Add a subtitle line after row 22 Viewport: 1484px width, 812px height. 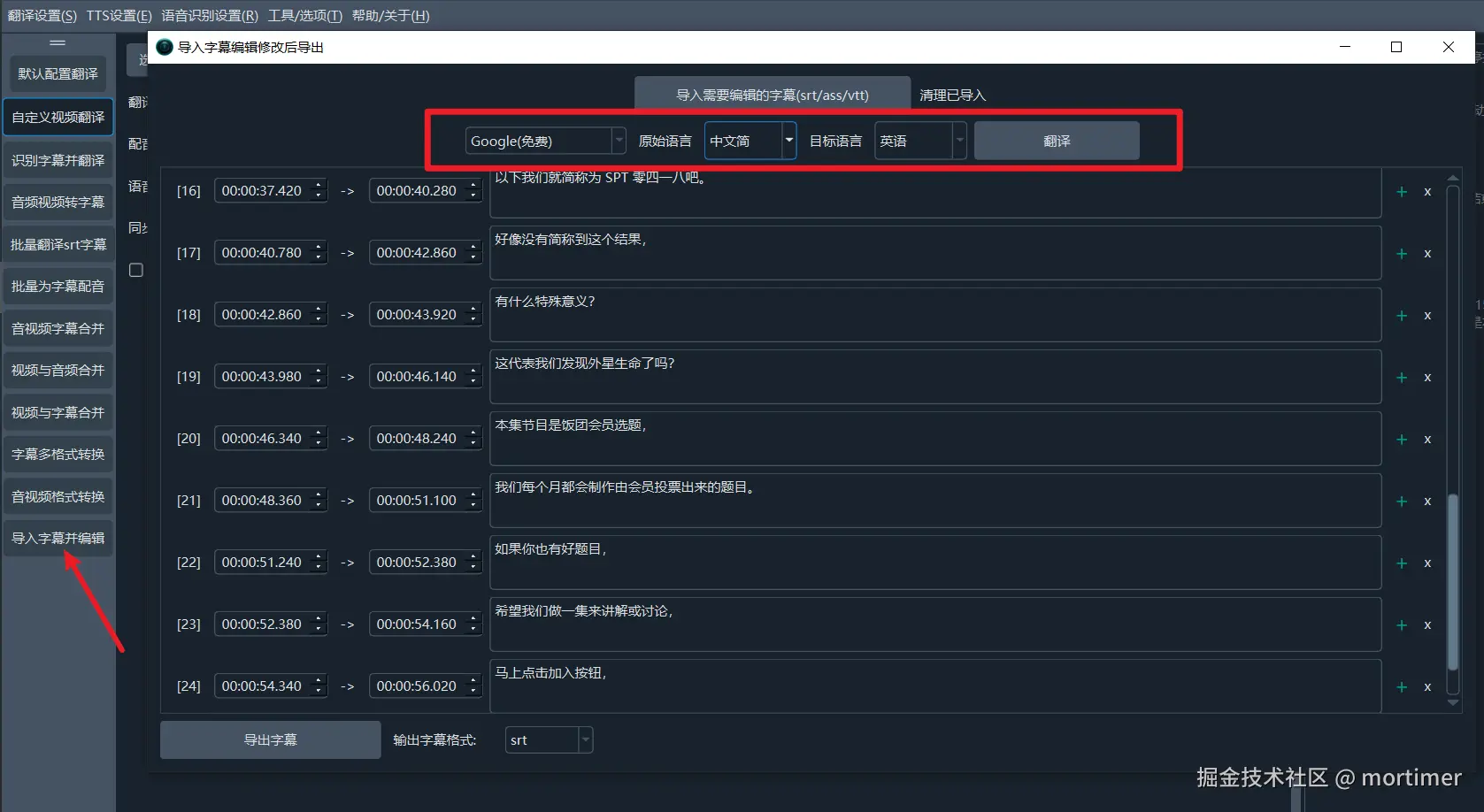(x=1401, y=563)
